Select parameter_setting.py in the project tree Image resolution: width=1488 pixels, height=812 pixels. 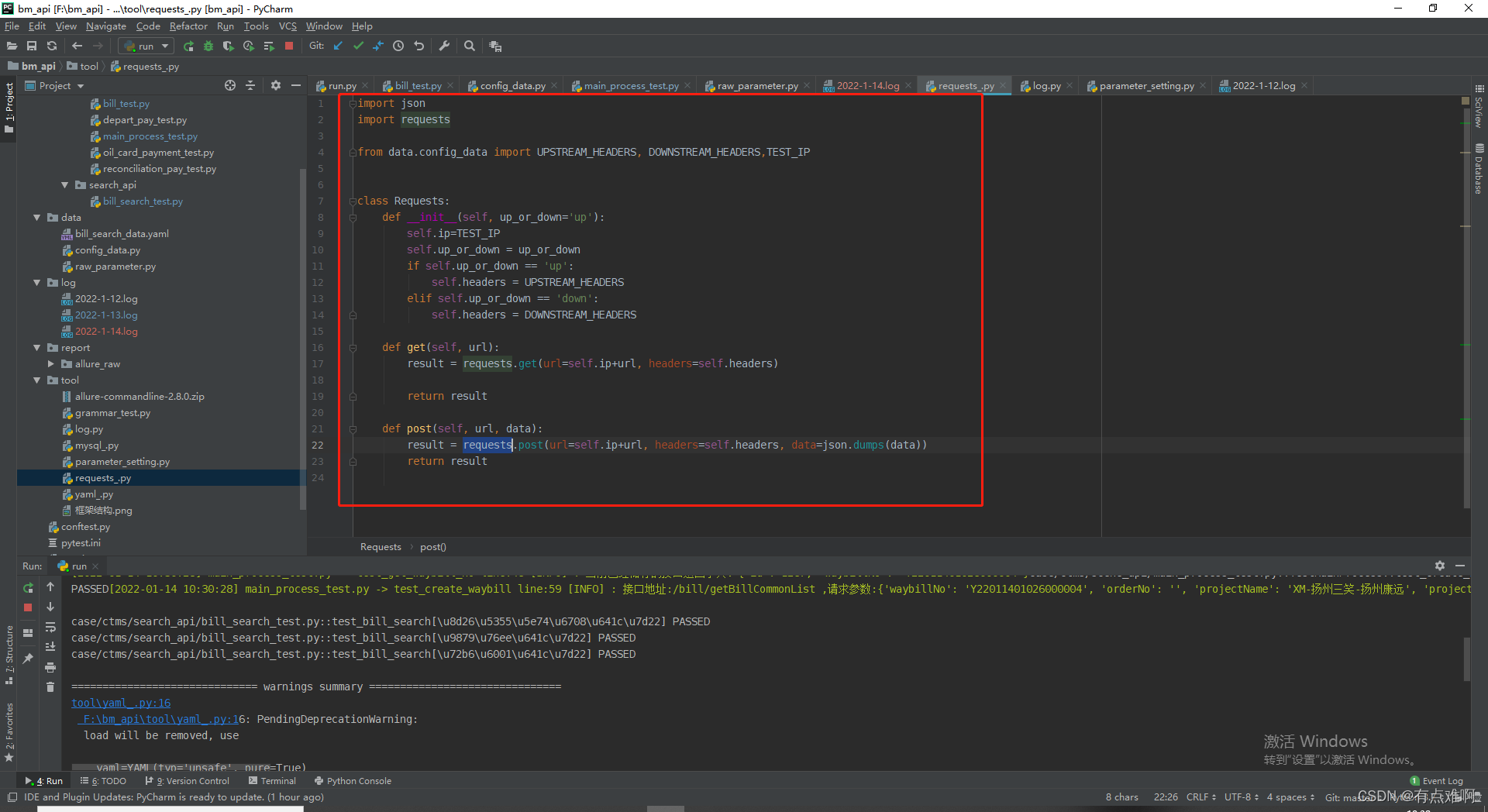coord(122,462)
